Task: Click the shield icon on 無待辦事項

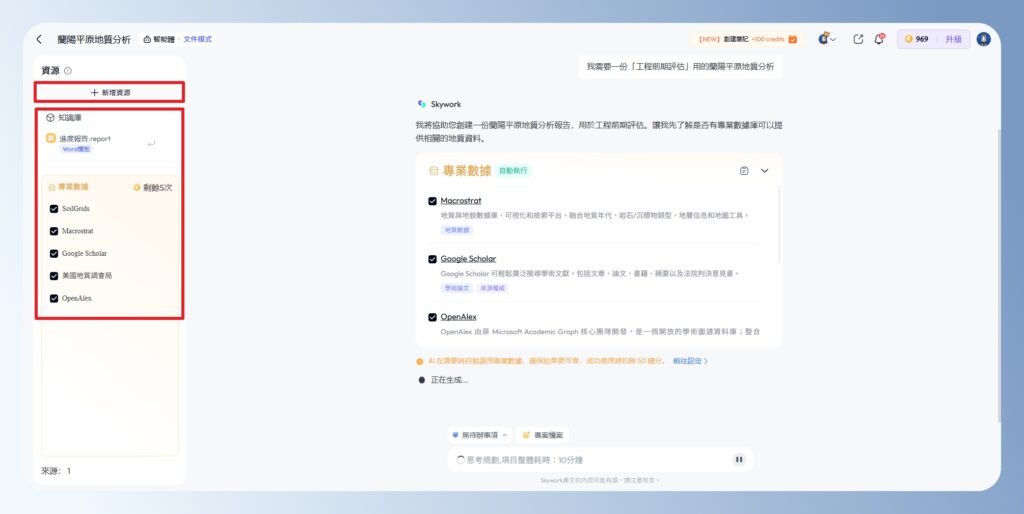Action: [455, 435]
